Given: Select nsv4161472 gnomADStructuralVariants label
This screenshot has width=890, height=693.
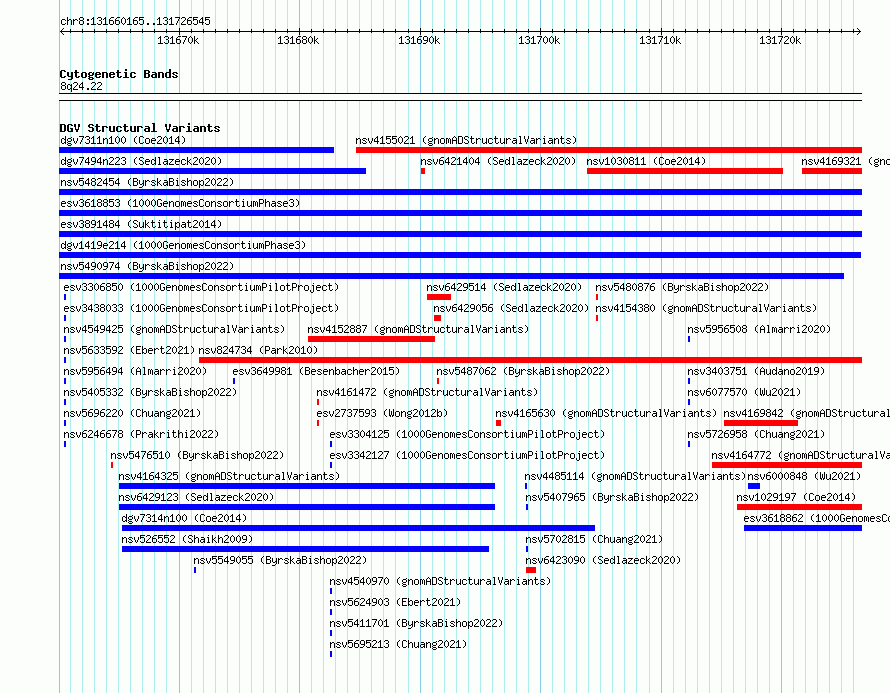Looking at the screenshot, I should click(x=427, y=392).
